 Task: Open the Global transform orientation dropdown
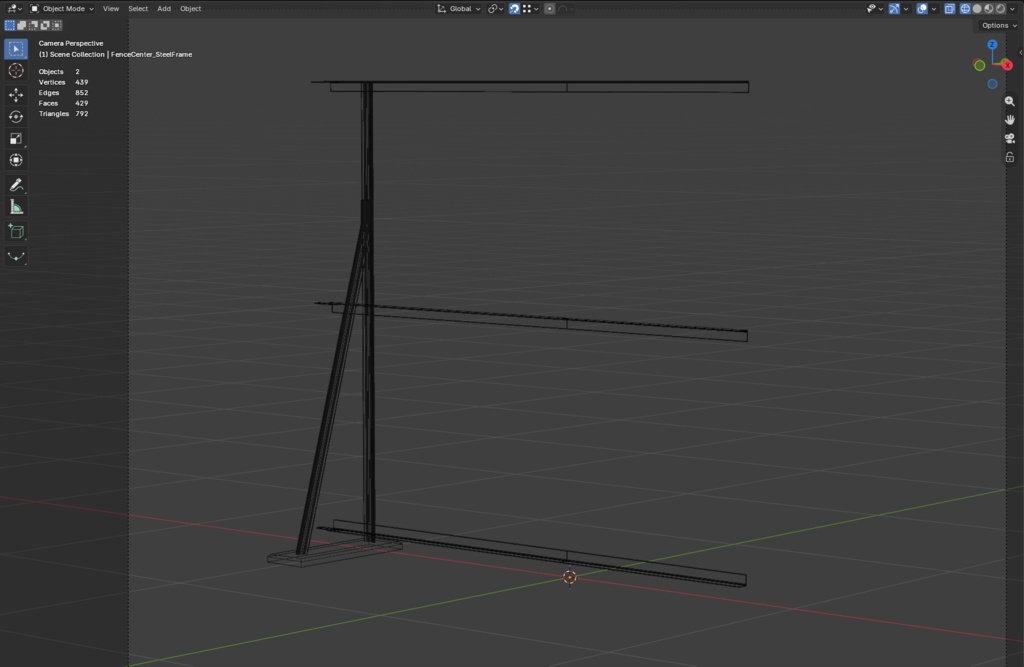click(459, 8)
